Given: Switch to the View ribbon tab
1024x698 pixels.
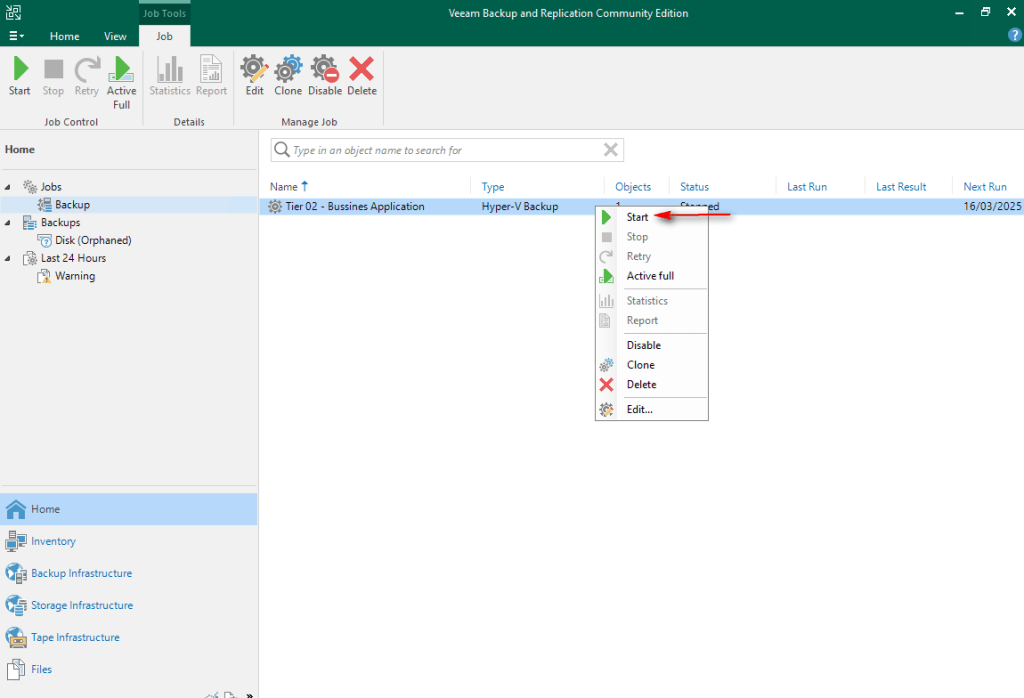Looking at the screenshot, I should (115, 36).
